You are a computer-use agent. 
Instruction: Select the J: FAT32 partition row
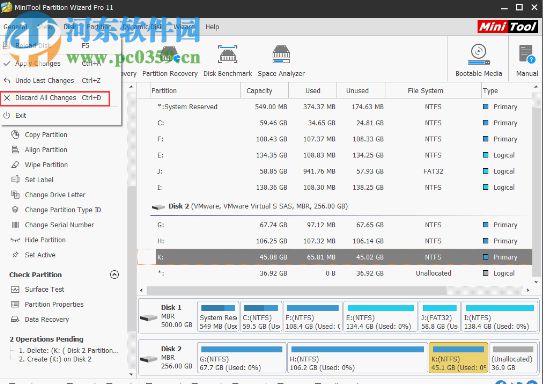point(341,171)
